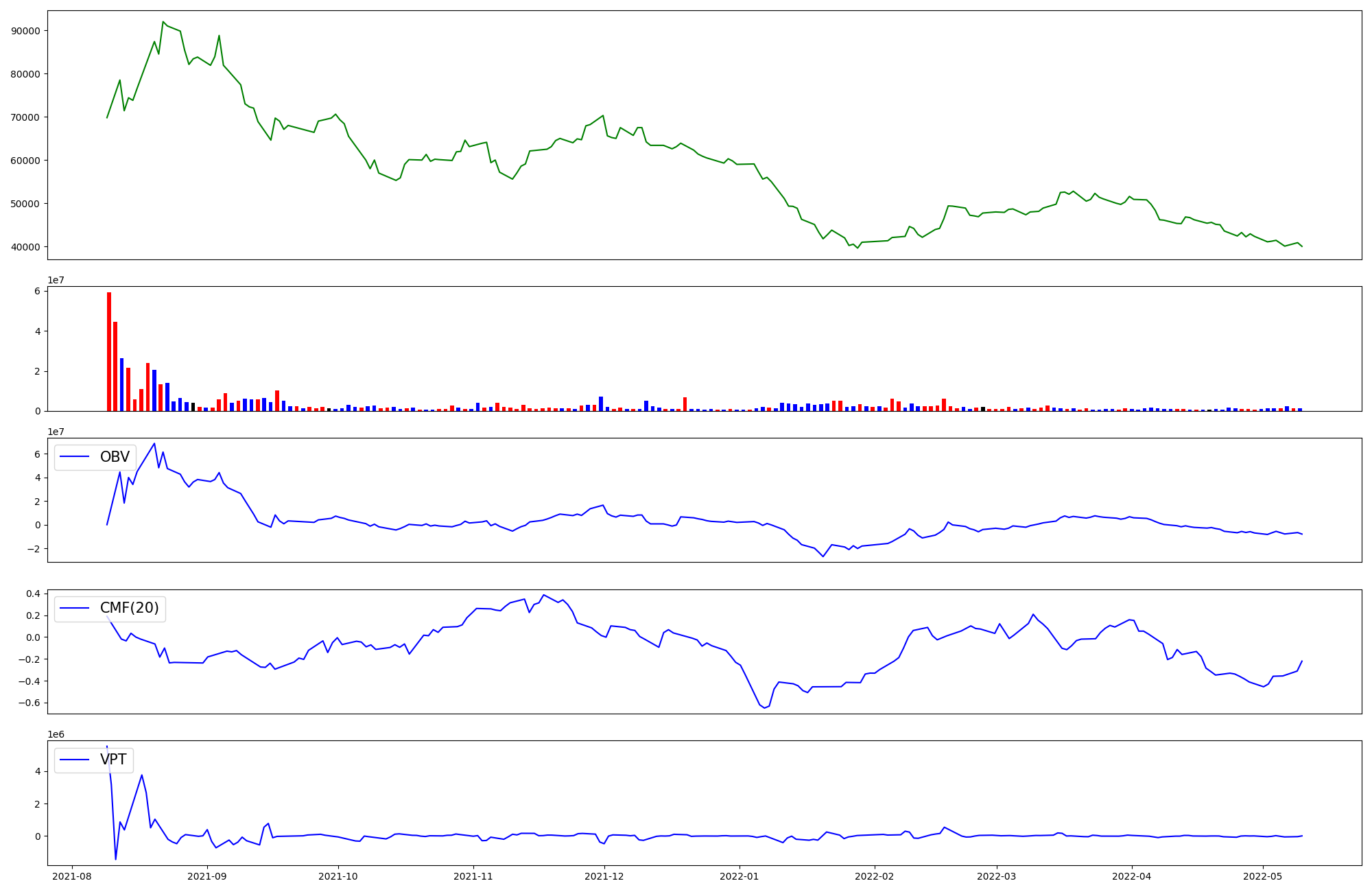Click the -0.6 tick label on CMF axis
The image size is (1372, 892).
[x=29, y=703]
